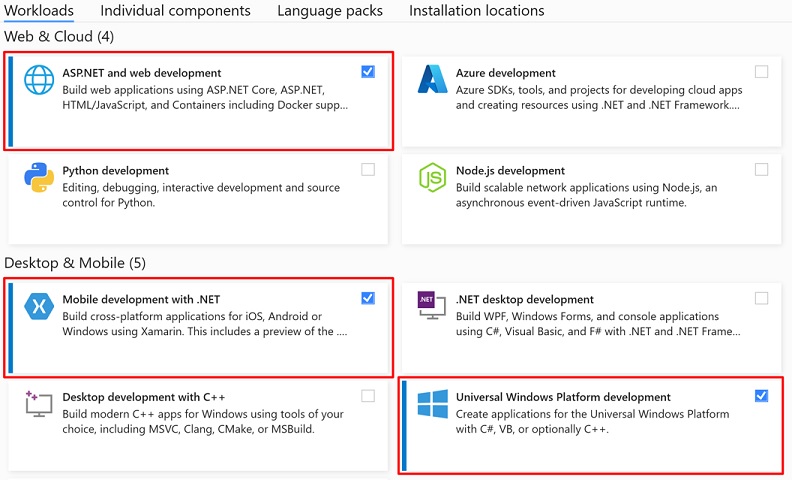Switch to Individual components tab
The height and width of the screenshot is (480, 792).
coord(175,11)
